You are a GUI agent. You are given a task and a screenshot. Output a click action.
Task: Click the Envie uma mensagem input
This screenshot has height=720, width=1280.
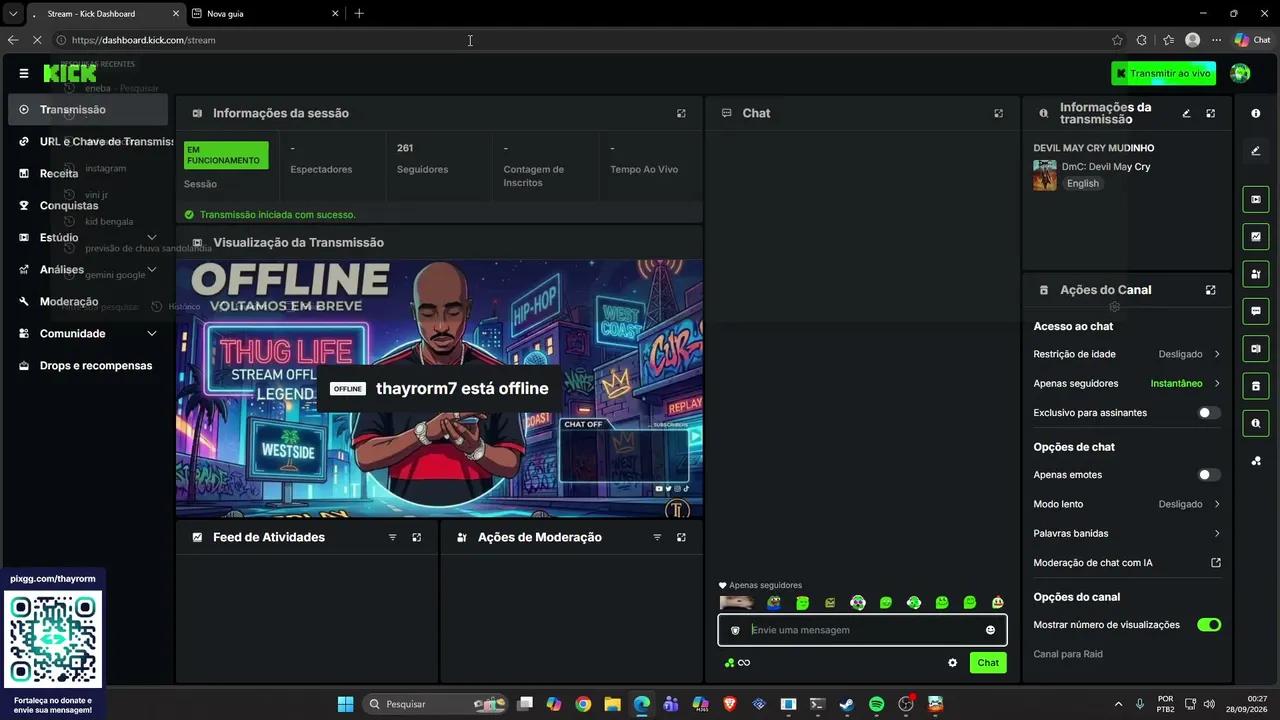[862, 630]
